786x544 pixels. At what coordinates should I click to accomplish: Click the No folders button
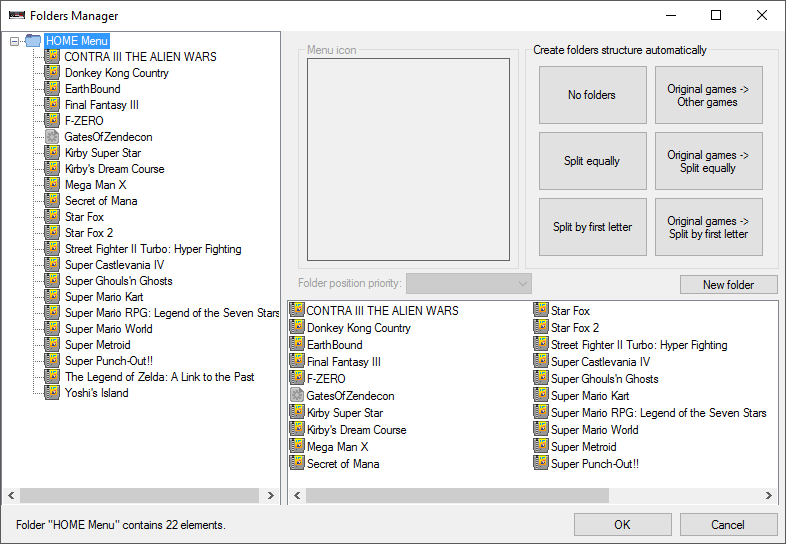coord(593,95)
